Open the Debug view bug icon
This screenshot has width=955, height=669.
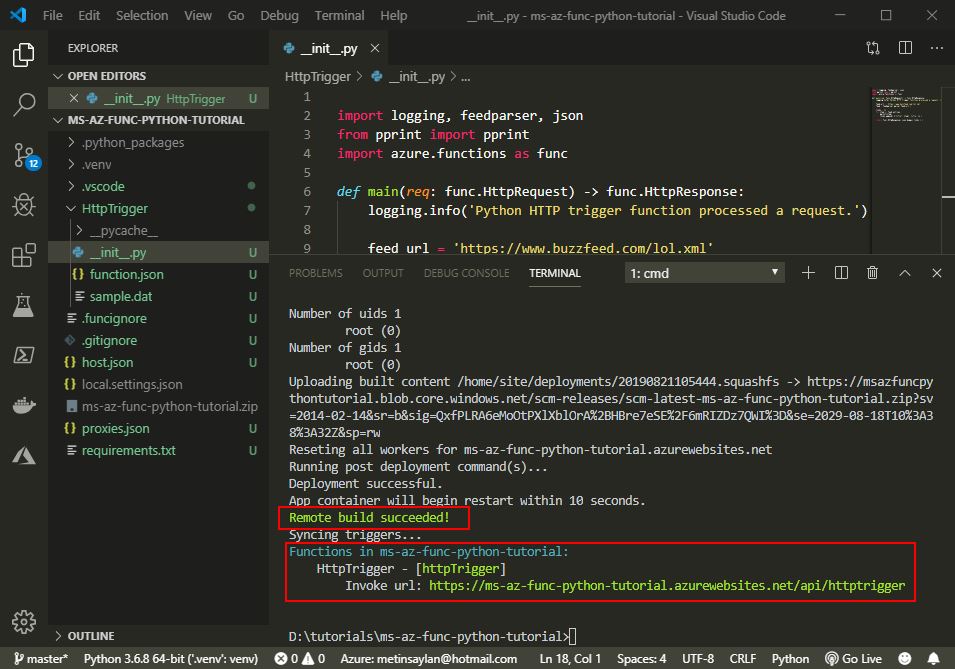click(x=24, y=205)
